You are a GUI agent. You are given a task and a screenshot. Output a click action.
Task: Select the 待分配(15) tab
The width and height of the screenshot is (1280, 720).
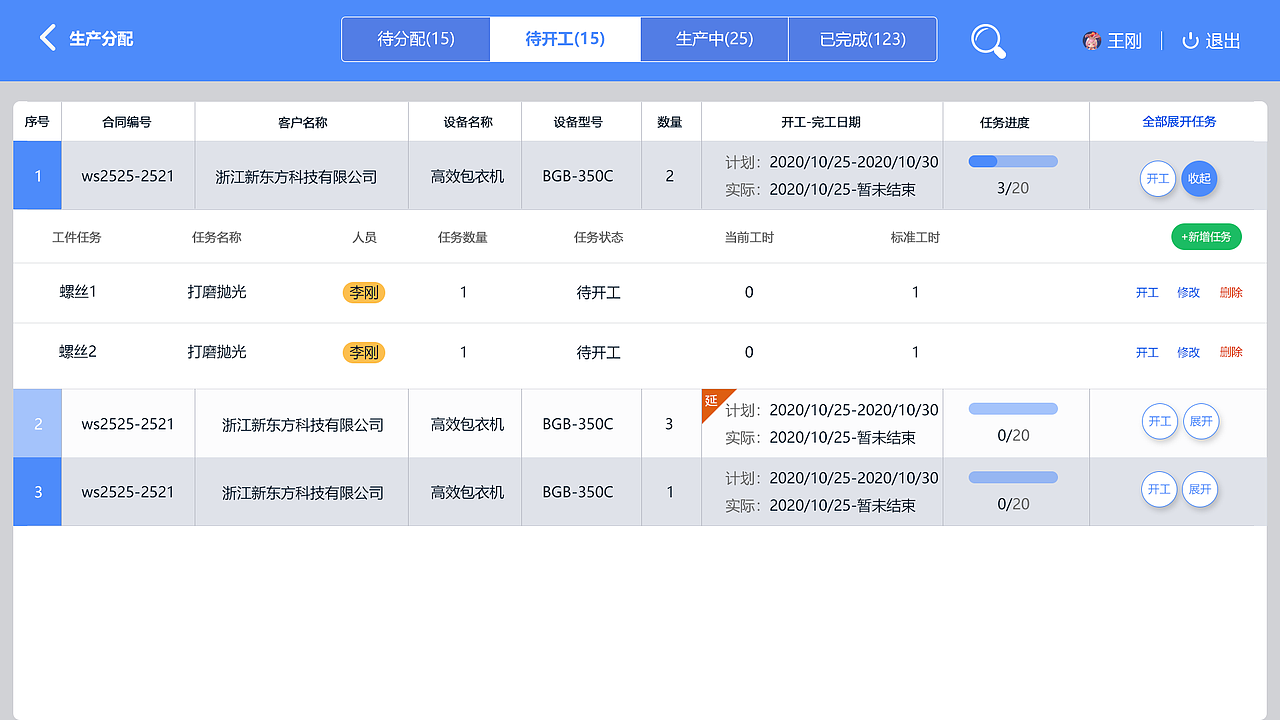pos(416,39)
